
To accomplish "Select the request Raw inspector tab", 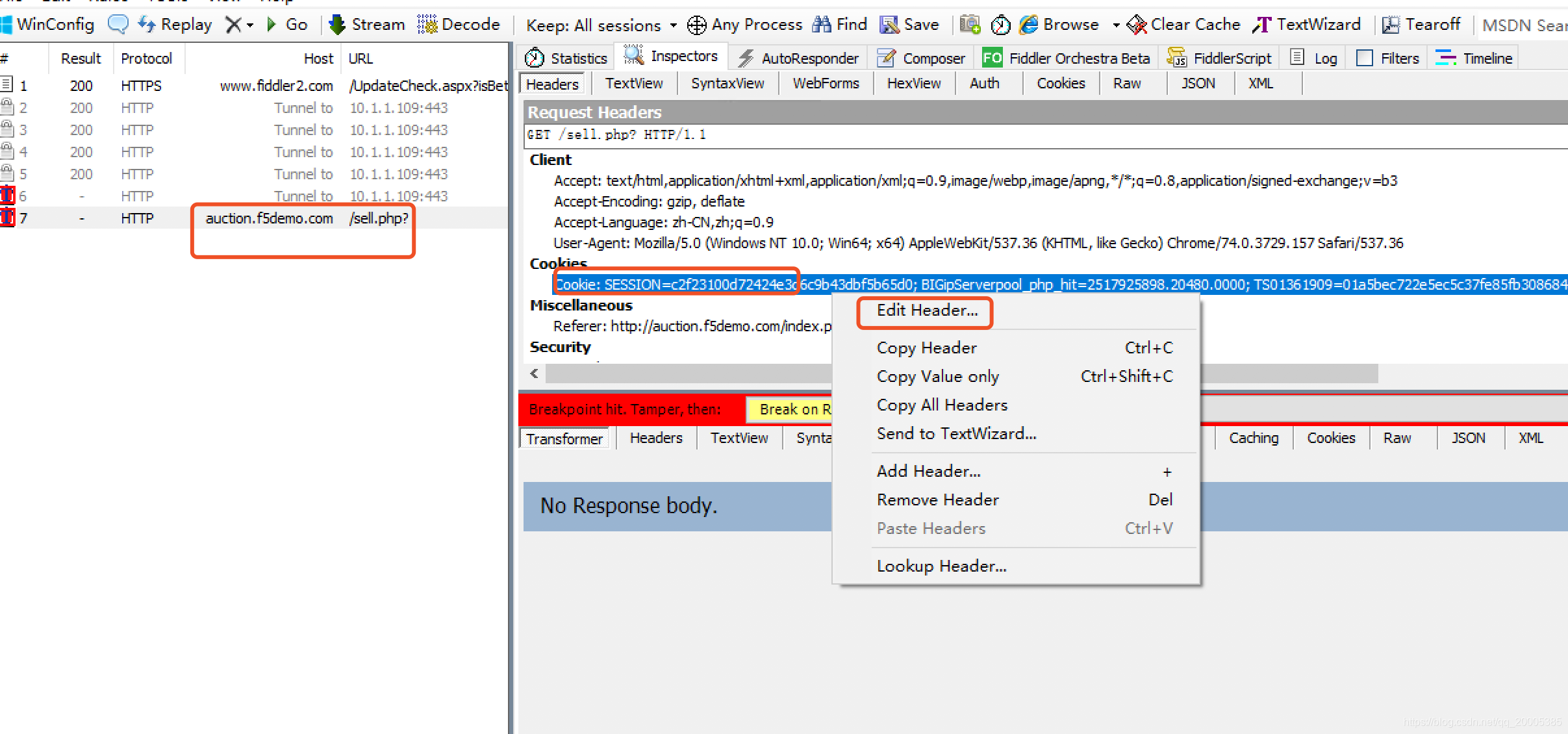I will tap(1127, 83).
